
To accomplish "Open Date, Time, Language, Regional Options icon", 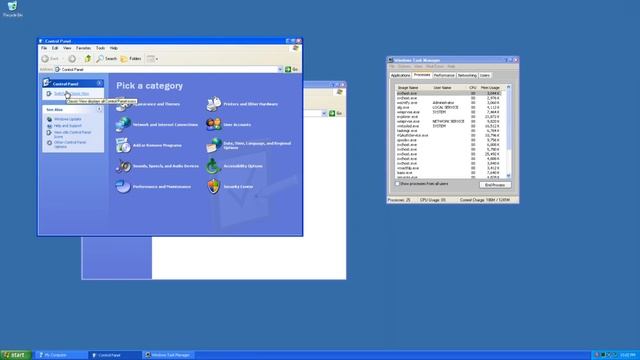I will pyautogui.click(x=213, y=145).
